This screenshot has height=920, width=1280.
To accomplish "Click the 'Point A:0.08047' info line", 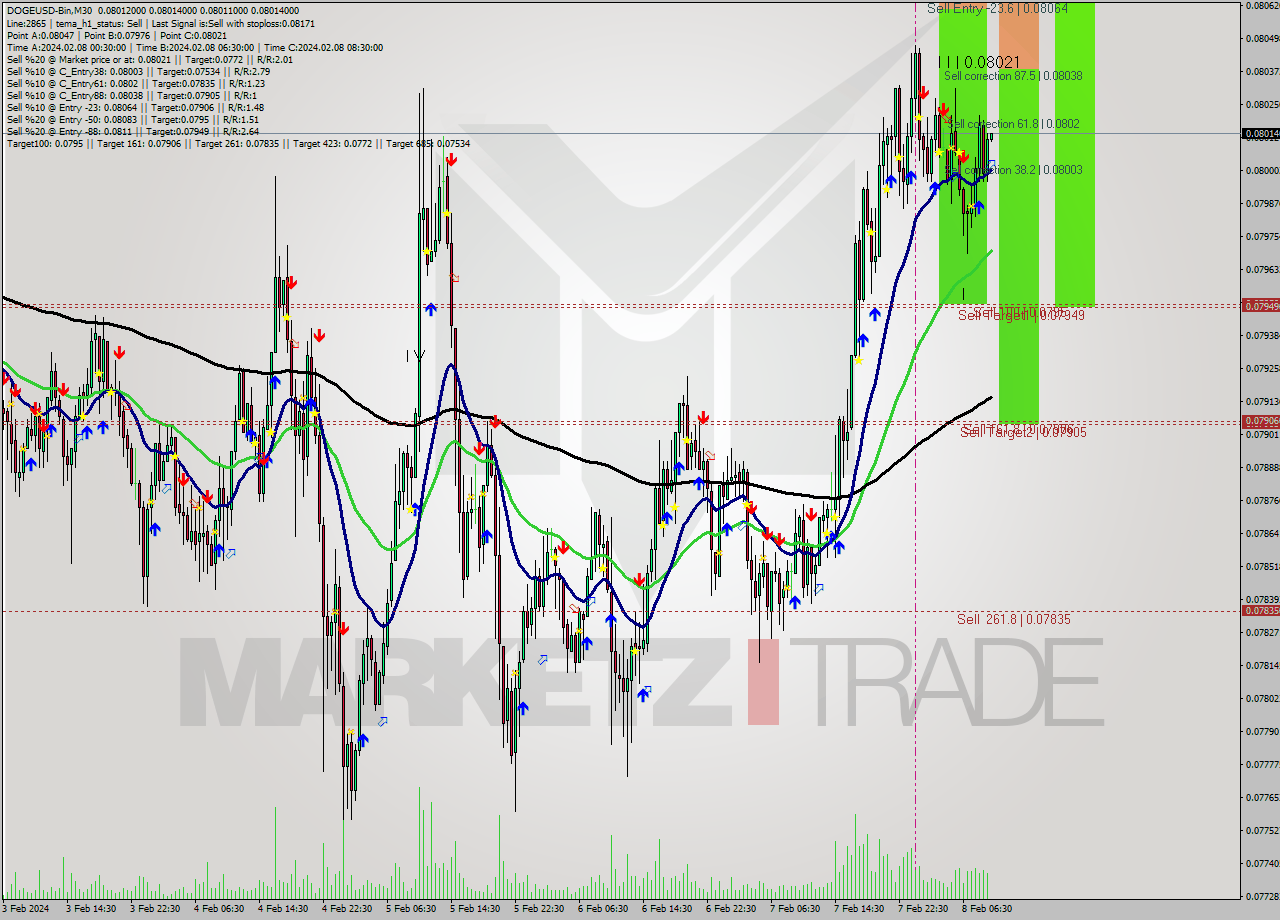I will point(116,35).
